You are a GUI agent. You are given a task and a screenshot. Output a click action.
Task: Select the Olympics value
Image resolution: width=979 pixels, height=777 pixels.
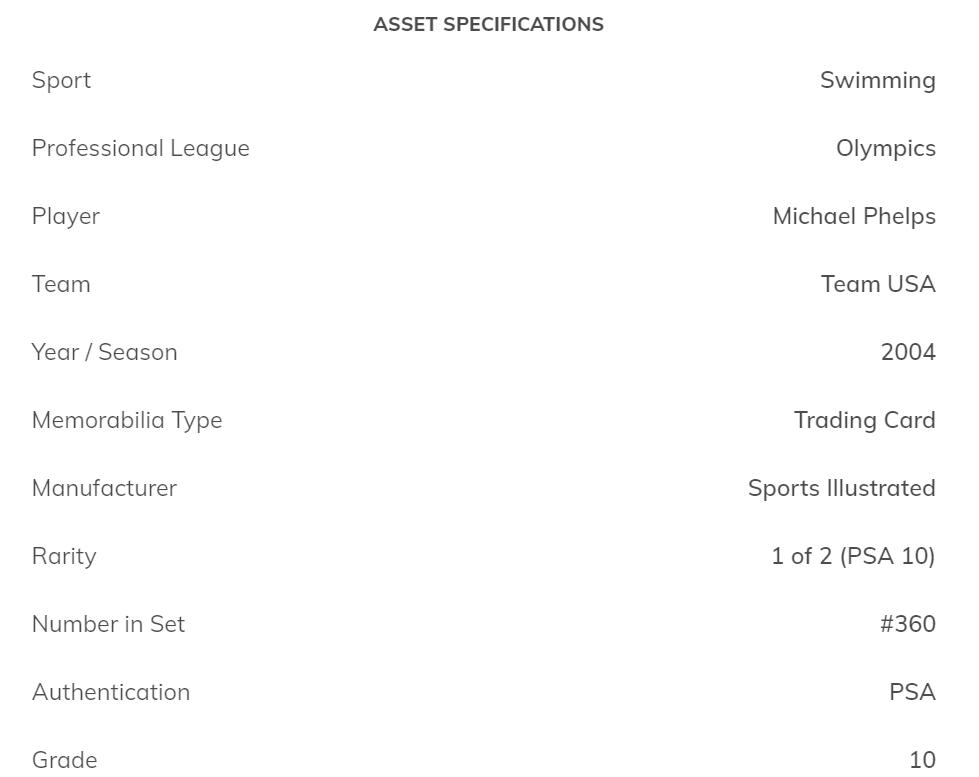(885, 148)
